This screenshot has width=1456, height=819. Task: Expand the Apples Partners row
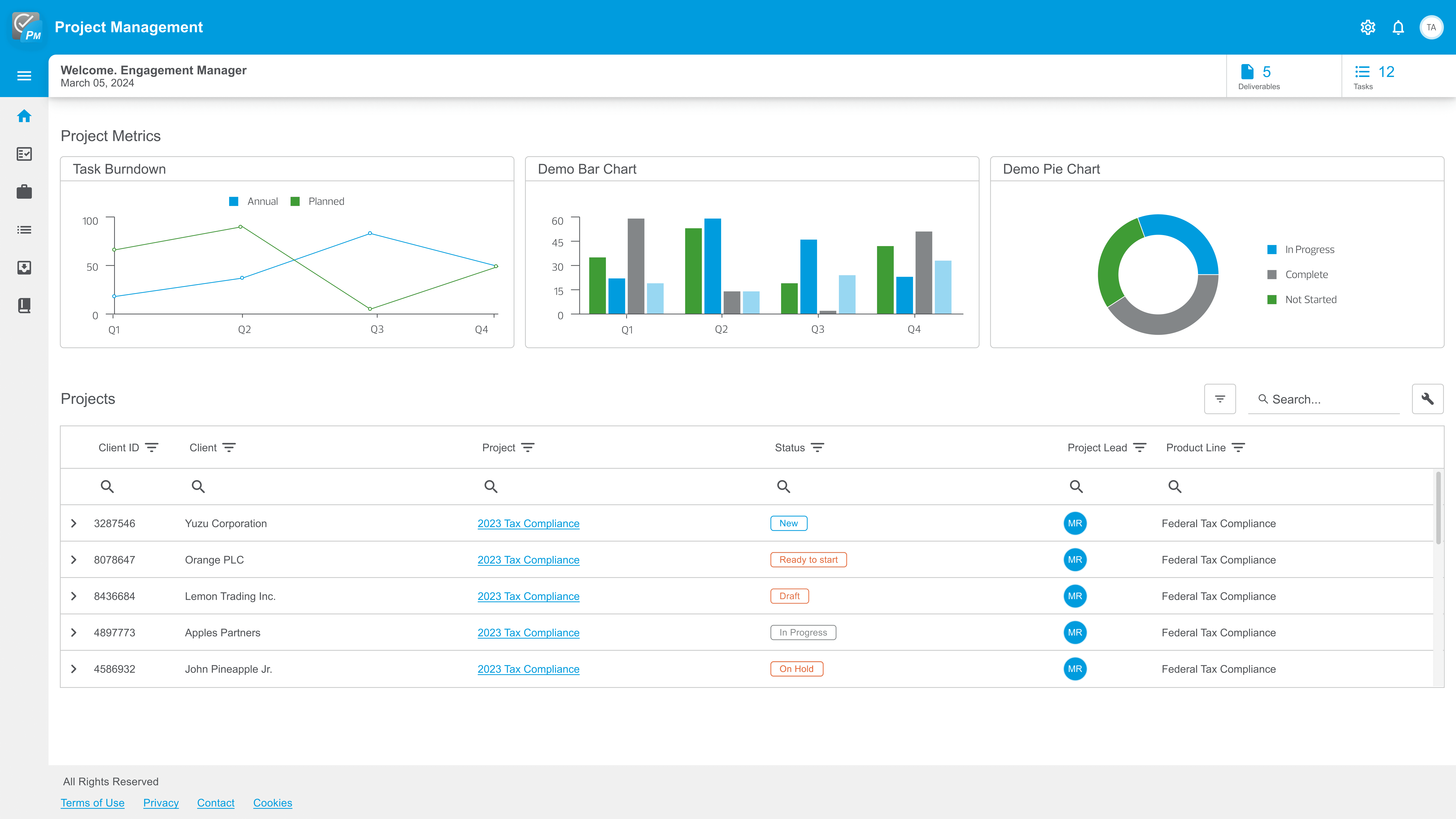coord(74,632)
